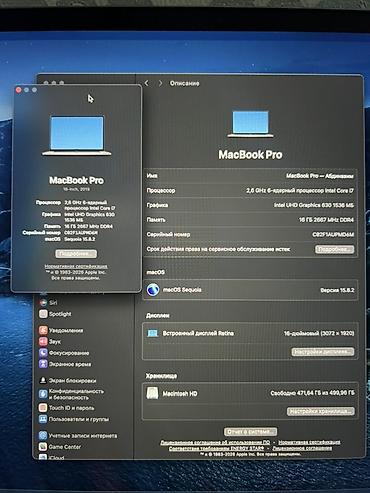Image resolution: width=370 pixels, height=493 pixels.
Task: Click the Версия 15.6.2 text
Action: click(337, 290)
